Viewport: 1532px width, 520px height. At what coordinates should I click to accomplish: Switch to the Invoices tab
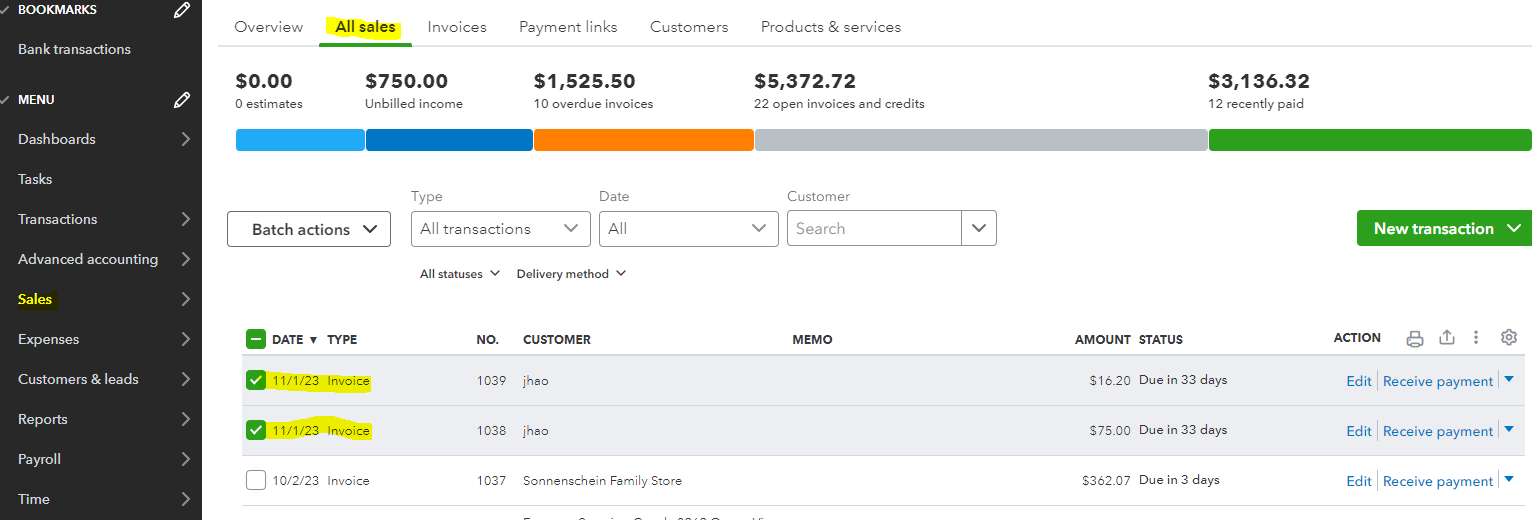(457, 27)
